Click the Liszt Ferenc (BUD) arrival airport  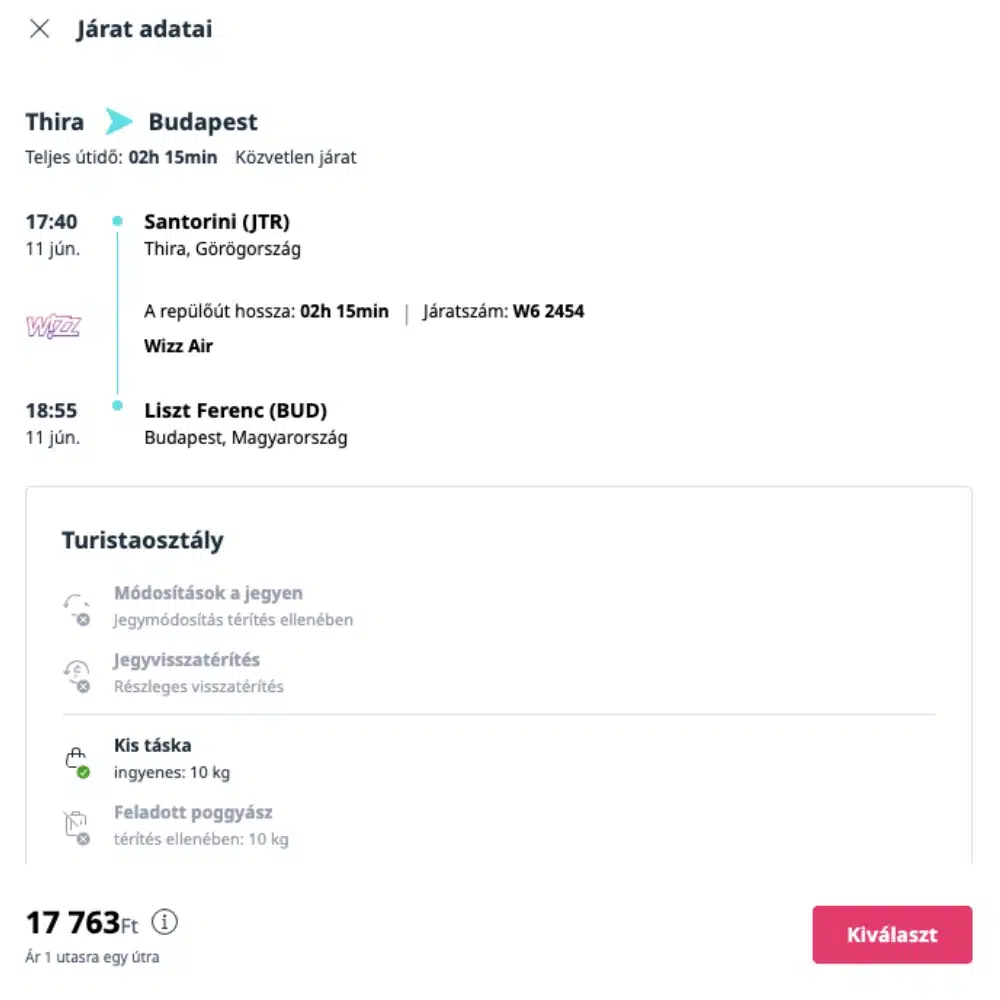[235, 410]
